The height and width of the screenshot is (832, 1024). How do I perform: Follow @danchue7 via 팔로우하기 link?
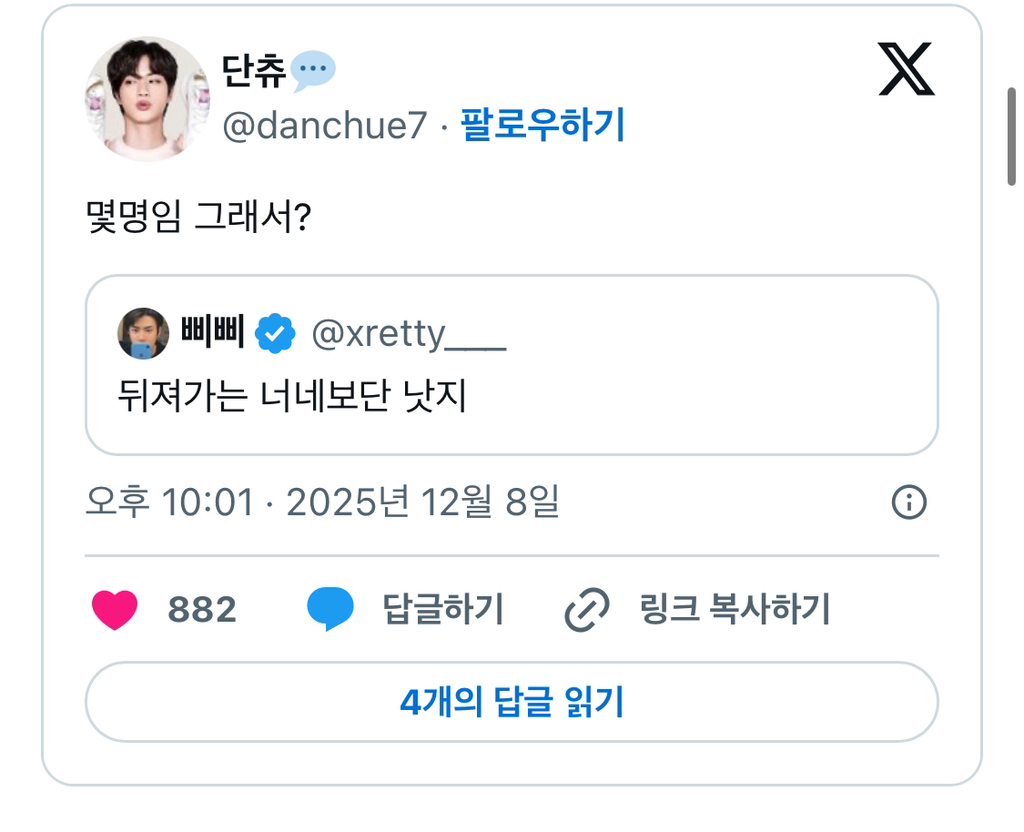542,126
